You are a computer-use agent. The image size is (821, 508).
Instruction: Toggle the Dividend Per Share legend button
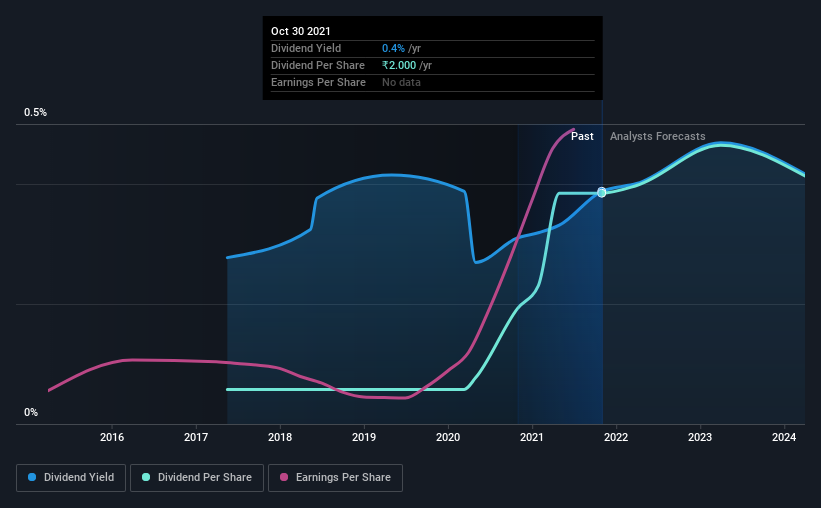[197, 478]
